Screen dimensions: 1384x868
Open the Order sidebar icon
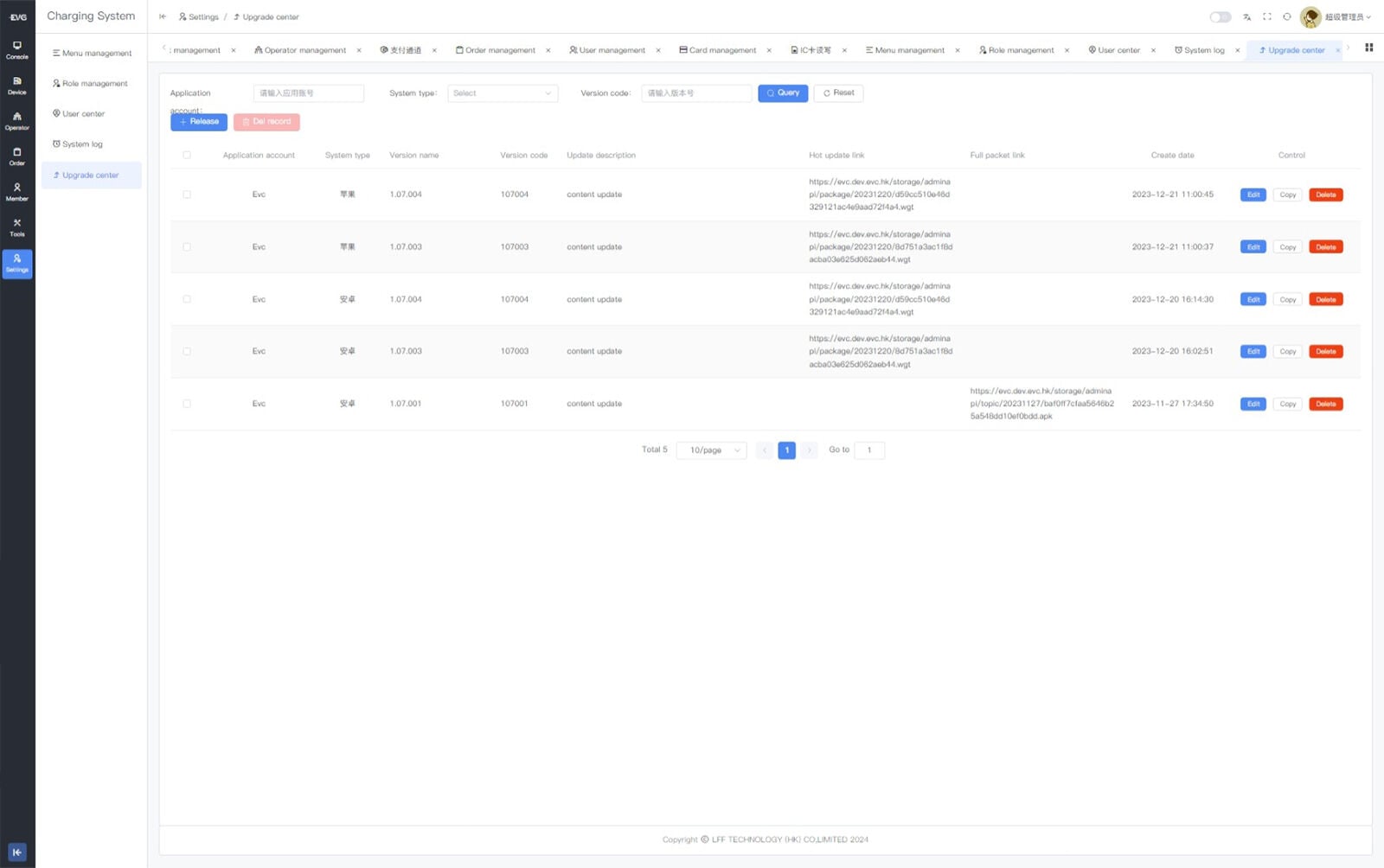point(17,156)
